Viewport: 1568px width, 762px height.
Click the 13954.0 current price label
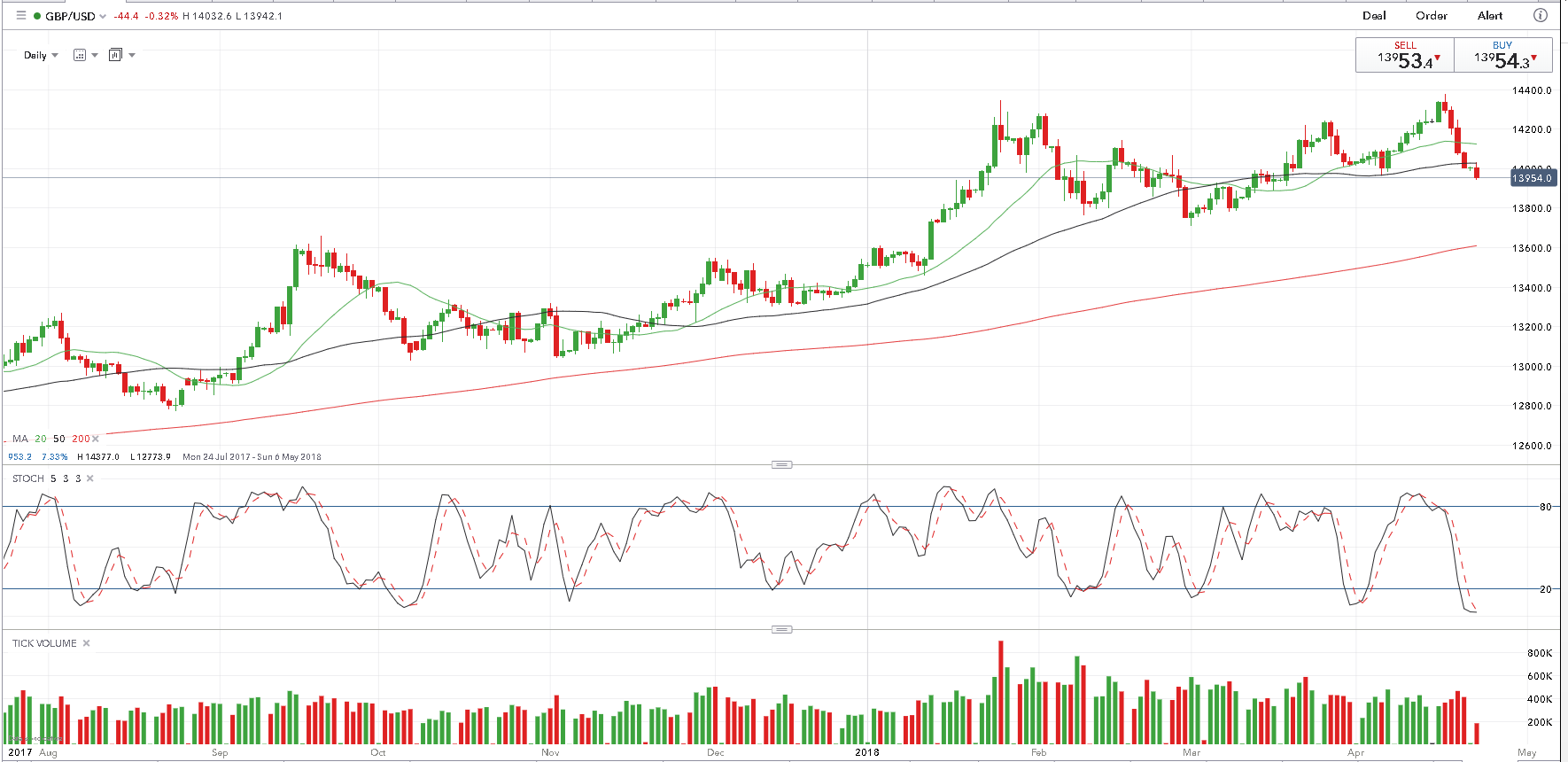point(1532,178)
